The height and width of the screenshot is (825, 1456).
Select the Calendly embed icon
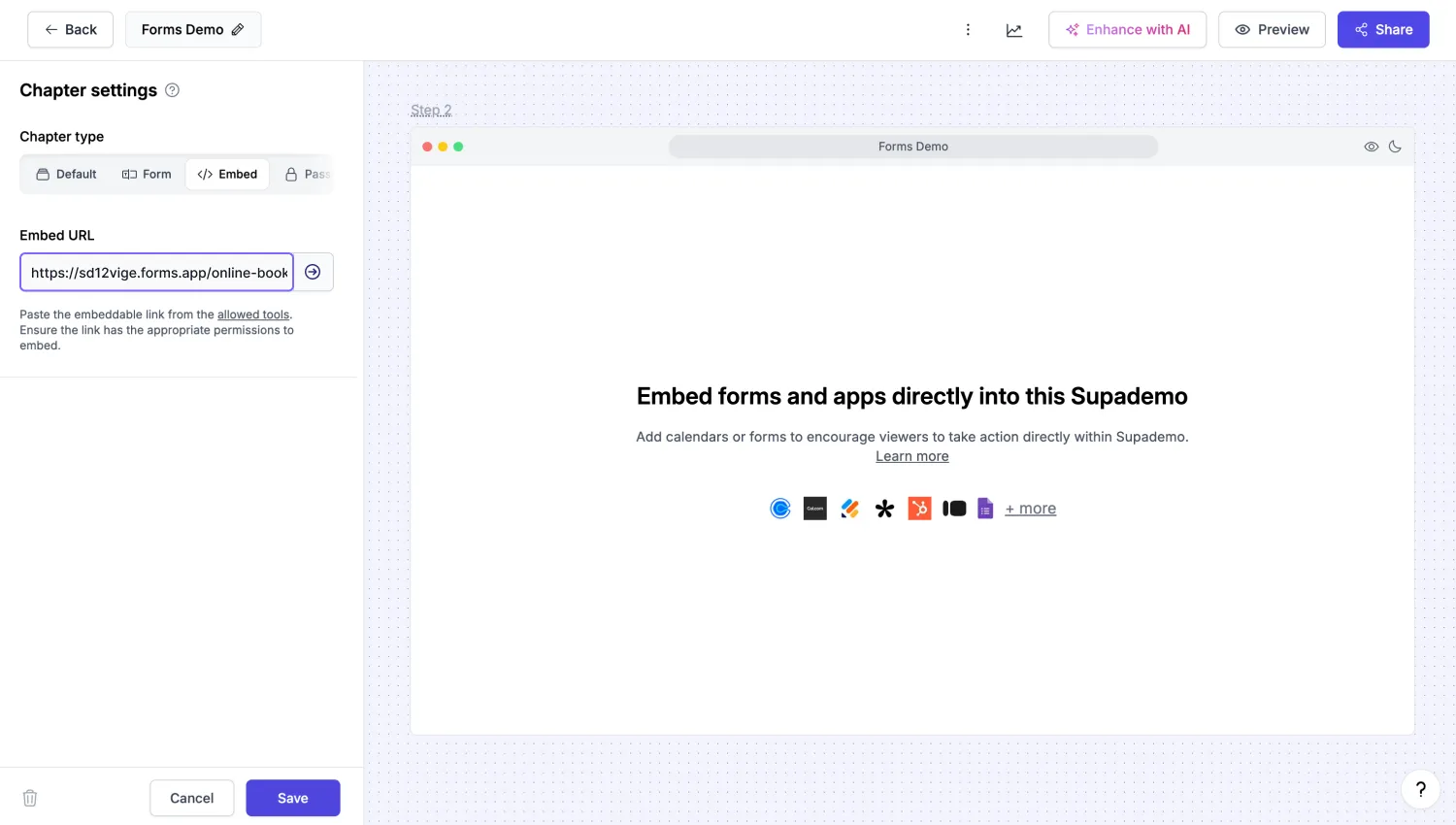pos(780,508)
